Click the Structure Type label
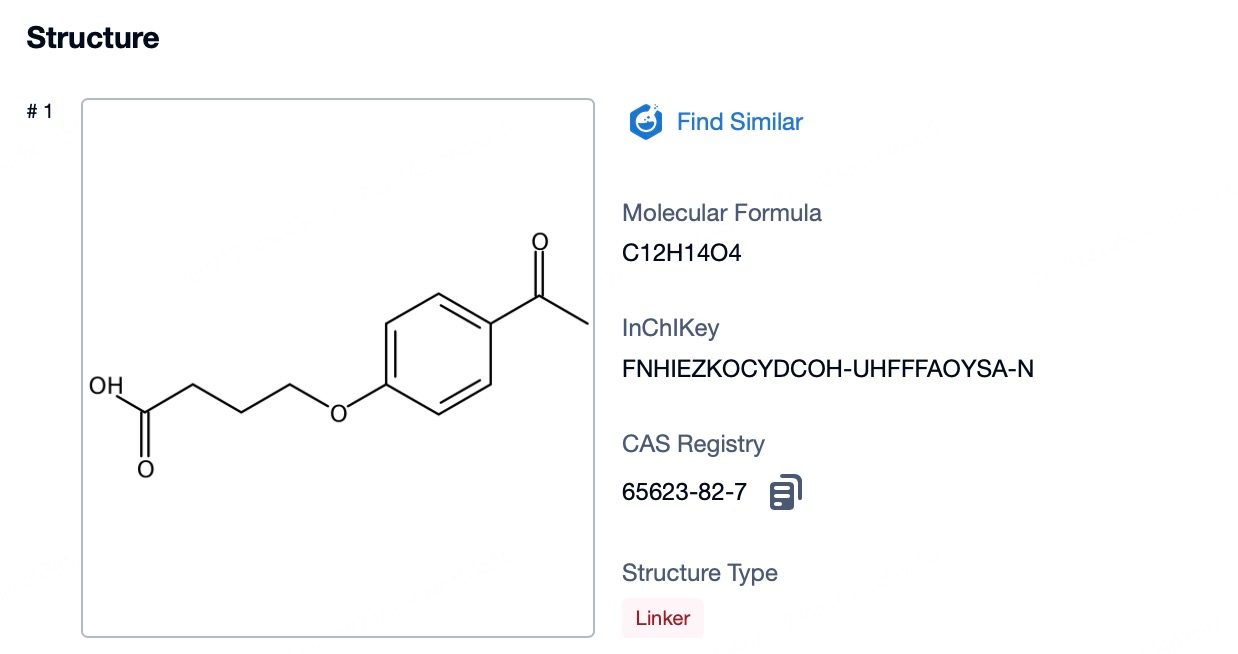The image size is (1238, 654). coord(699,573)
